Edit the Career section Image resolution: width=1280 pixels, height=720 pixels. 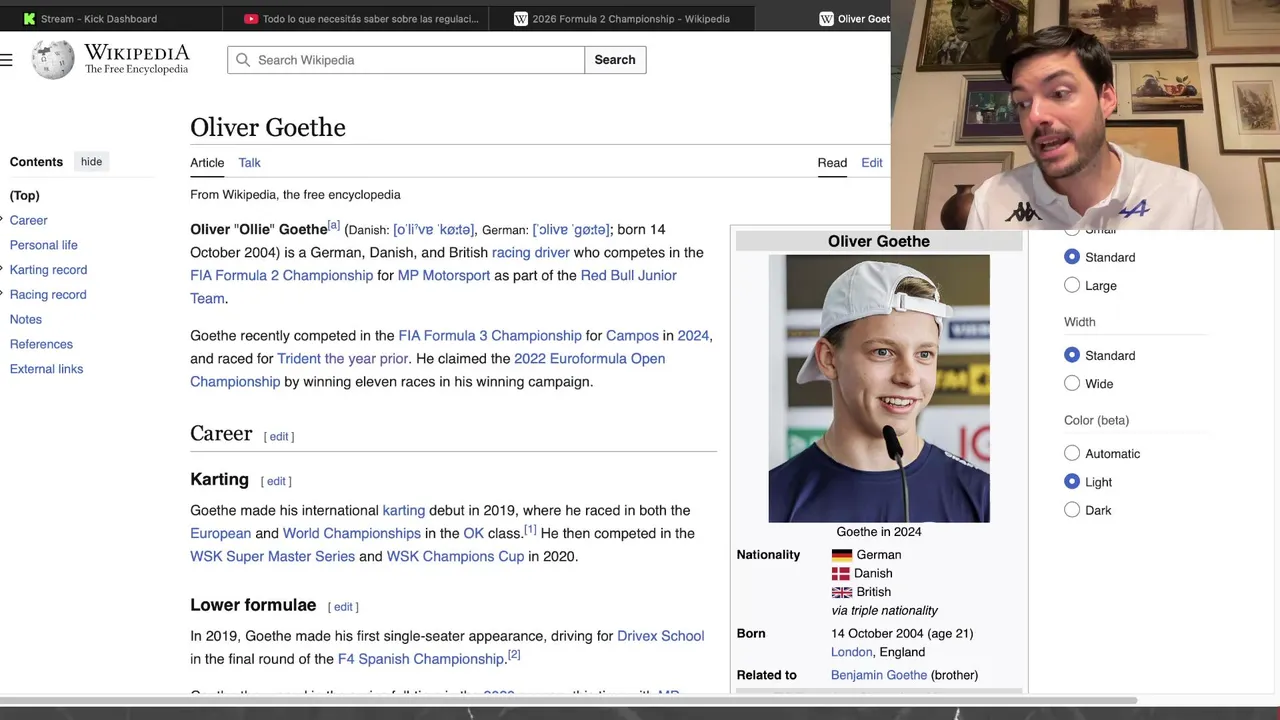coord(279,437)
